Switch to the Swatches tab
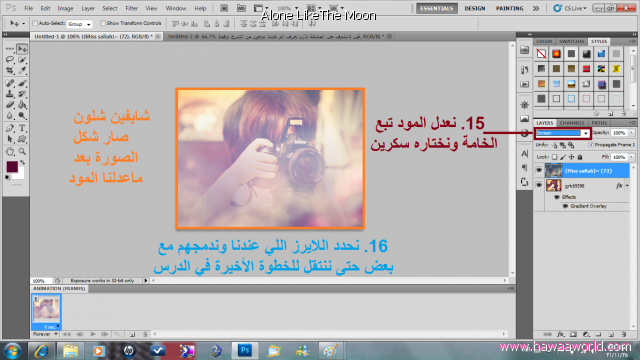 tap(571, 42)
